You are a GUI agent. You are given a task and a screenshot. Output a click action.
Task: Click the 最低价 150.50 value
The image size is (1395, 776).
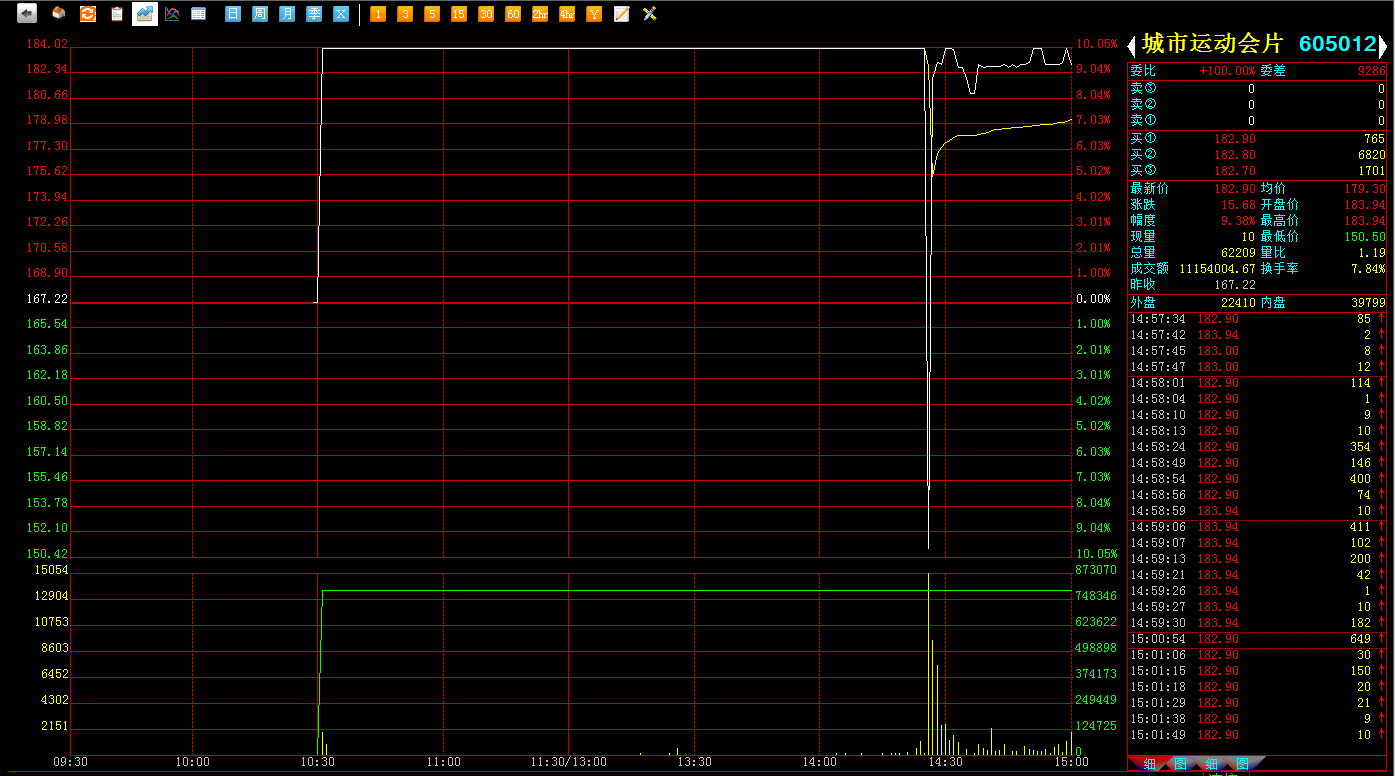(1365, 236)
